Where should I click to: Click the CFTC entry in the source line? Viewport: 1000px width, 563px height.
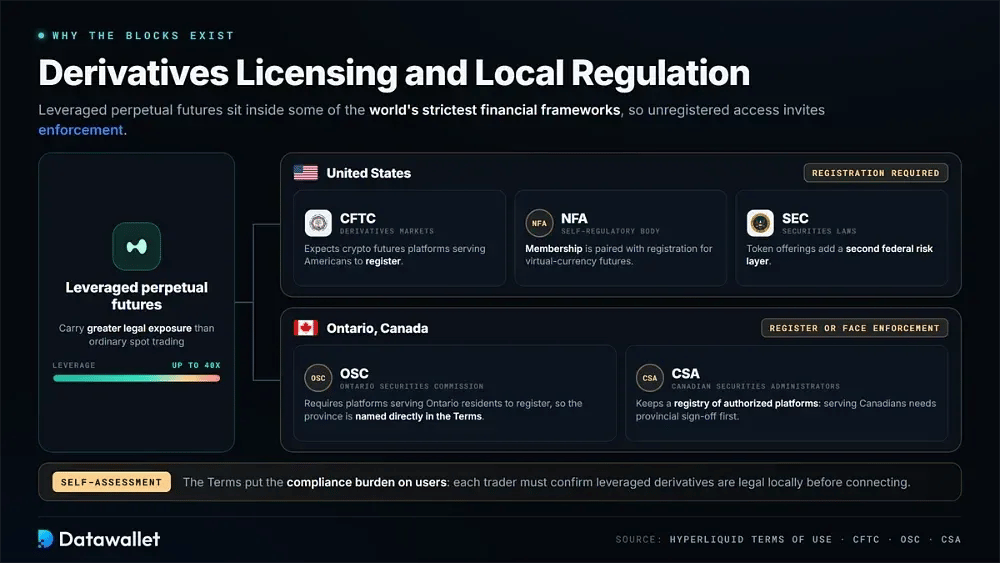tap(865, 539)
